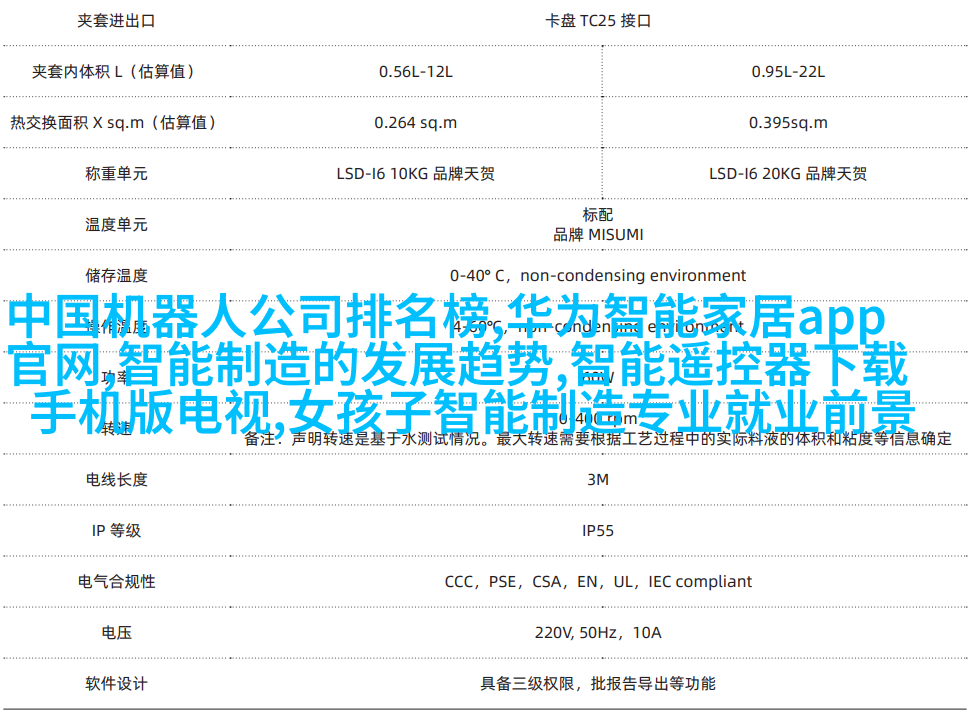Select the '具备三级权限，批报告导出等功能' cell

click(x=598, y=684)
